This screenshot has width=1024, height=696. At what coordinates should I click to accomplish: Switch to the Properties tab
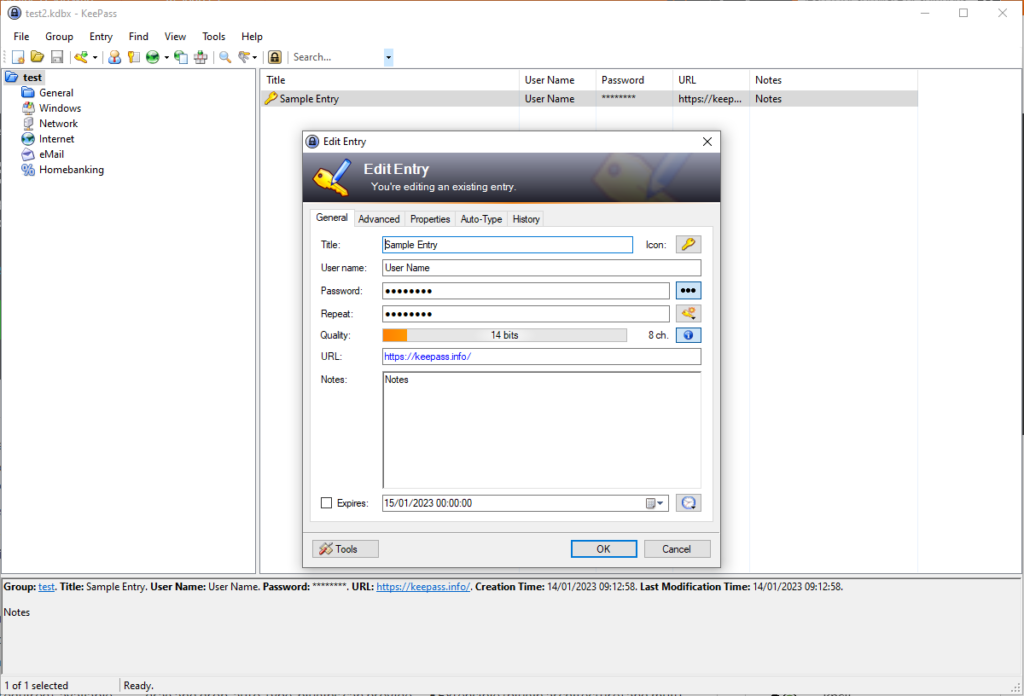[x=430, y=219]
